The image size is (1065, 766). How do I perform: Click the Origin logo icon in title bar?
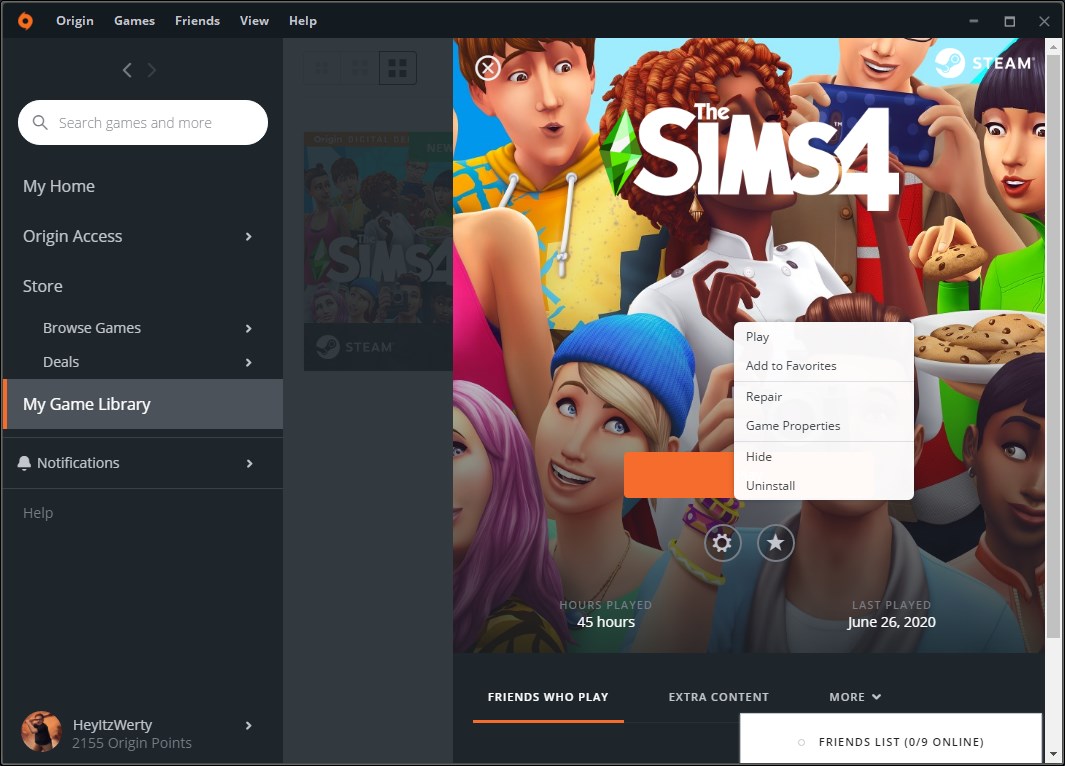pos(25,21)
